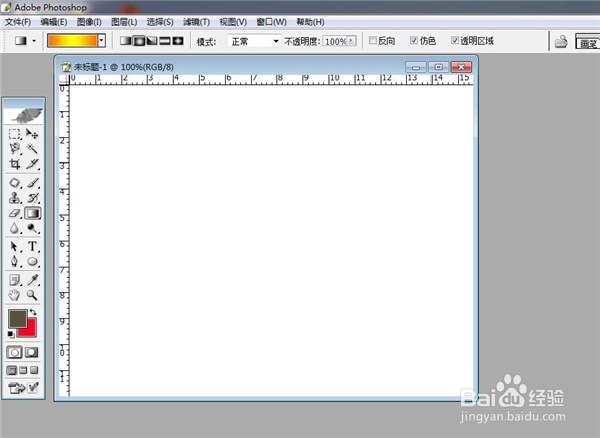
Task: Select the Zoom magnifier tool
Action: (32, 295)
